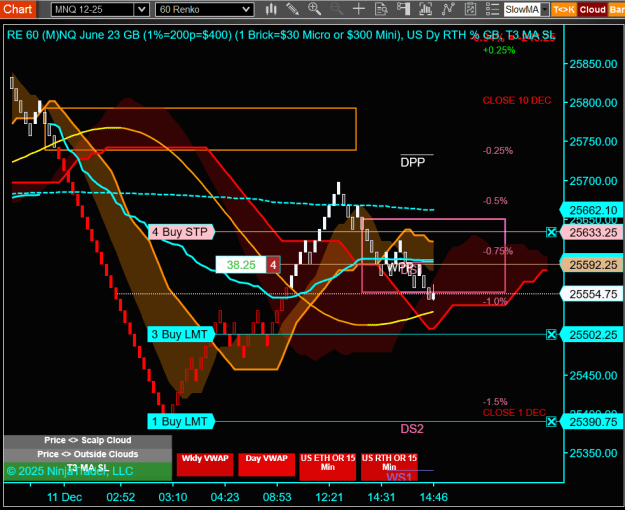
Task: Click the +0.25% green label
Action: [499, 50]
